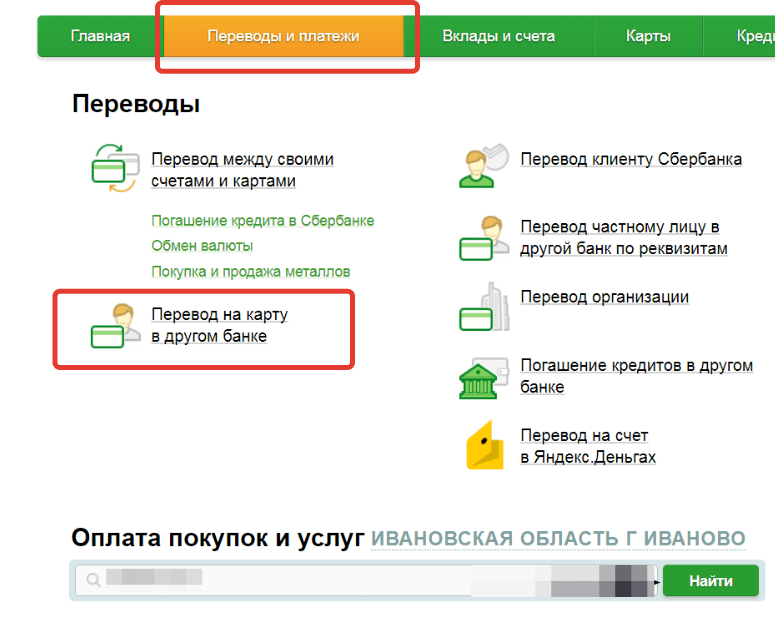Click the Найти search button
The width and height of the screenshot is (775, 618).
(710, 580)
